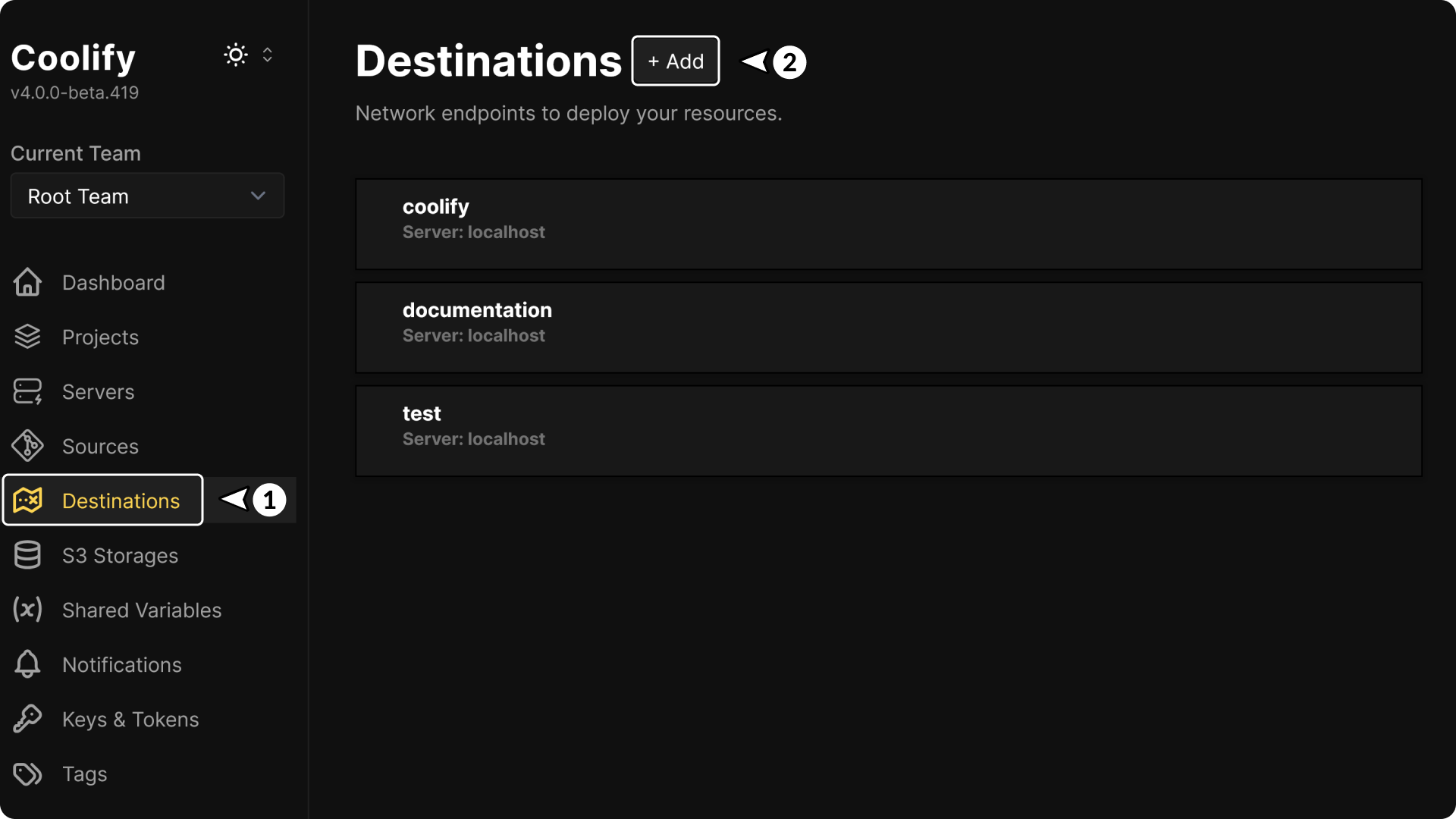1456x819 pixels.
Task: Toggle the light/dark theme sun icon
Action: click(x=236, y=54)
